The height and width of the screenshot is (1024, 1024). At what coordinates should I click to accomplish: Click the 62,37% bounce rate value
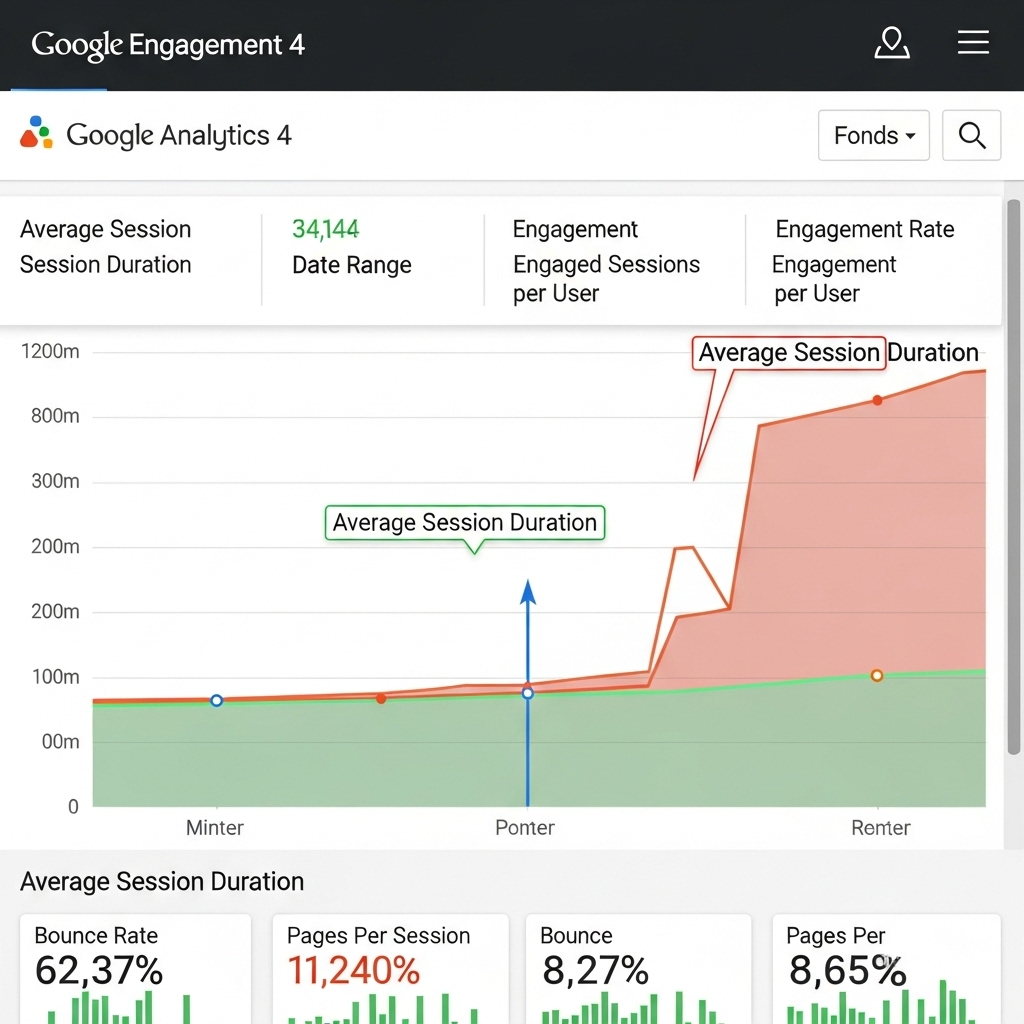99,970
